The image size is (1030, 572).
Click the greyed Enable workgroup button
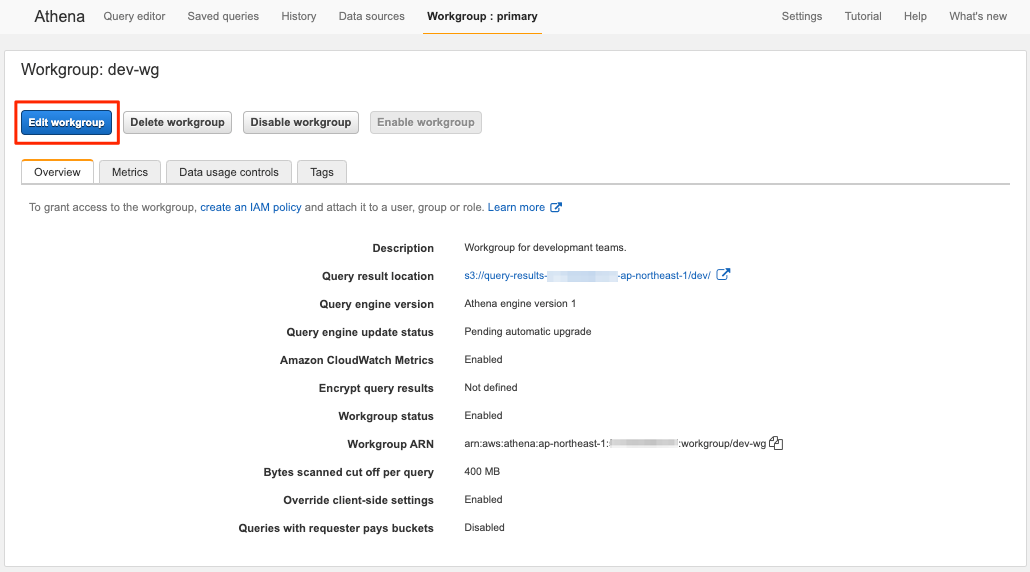[426, 122]
